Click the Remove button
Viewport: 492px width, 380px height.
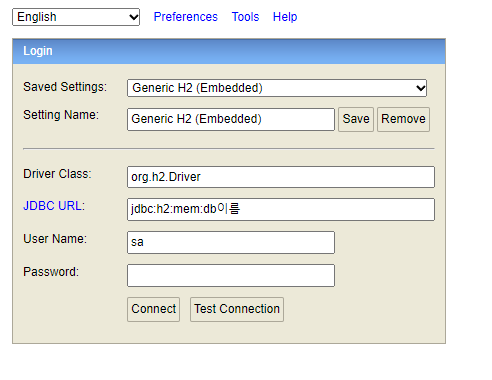pos(403,119)
